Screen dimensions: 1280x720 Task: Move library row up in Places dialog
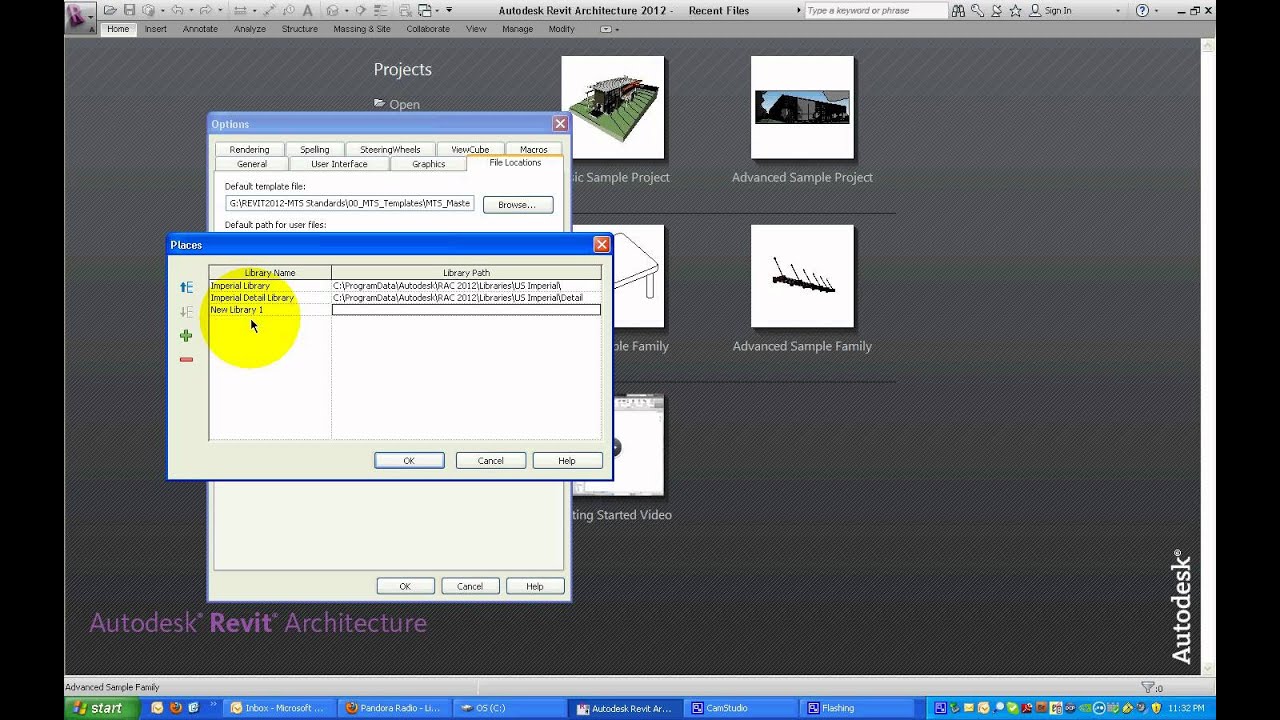coord(186,287)
